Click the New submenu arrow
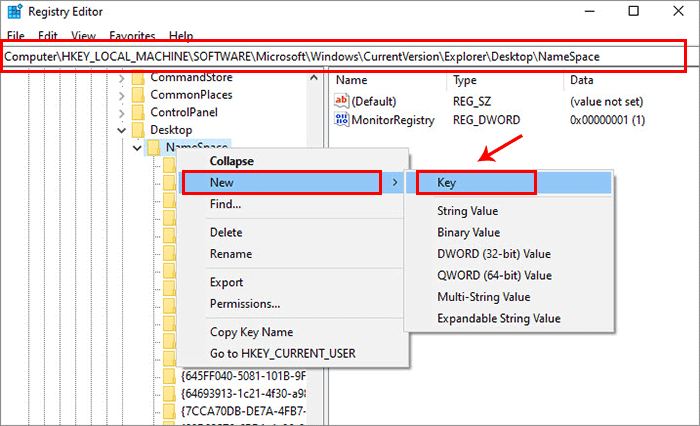The height and width of the screenshot is (426, 700). [395, 183]
